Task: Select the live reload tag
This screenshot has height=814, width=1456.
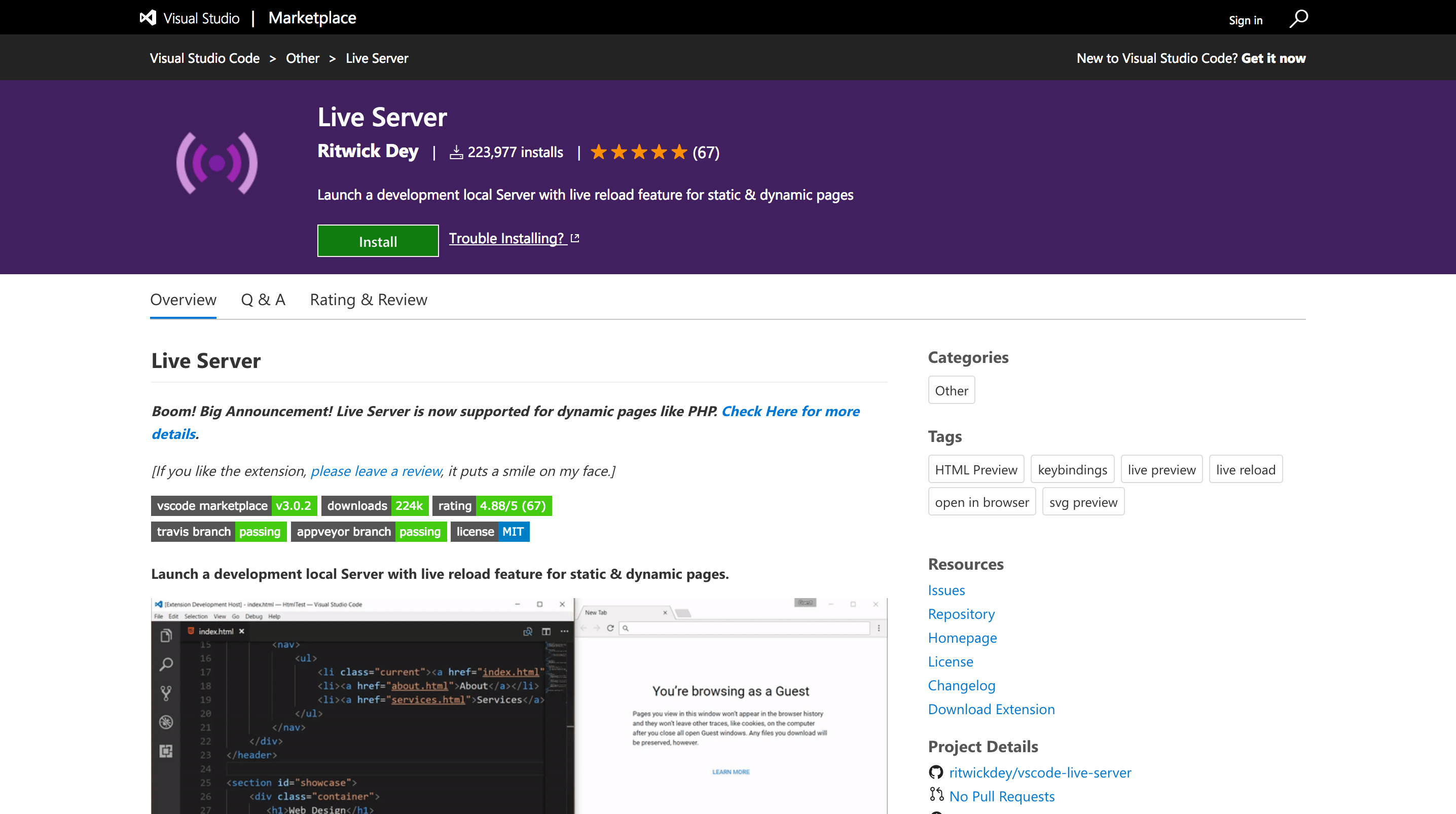Action: [1245, 469]
